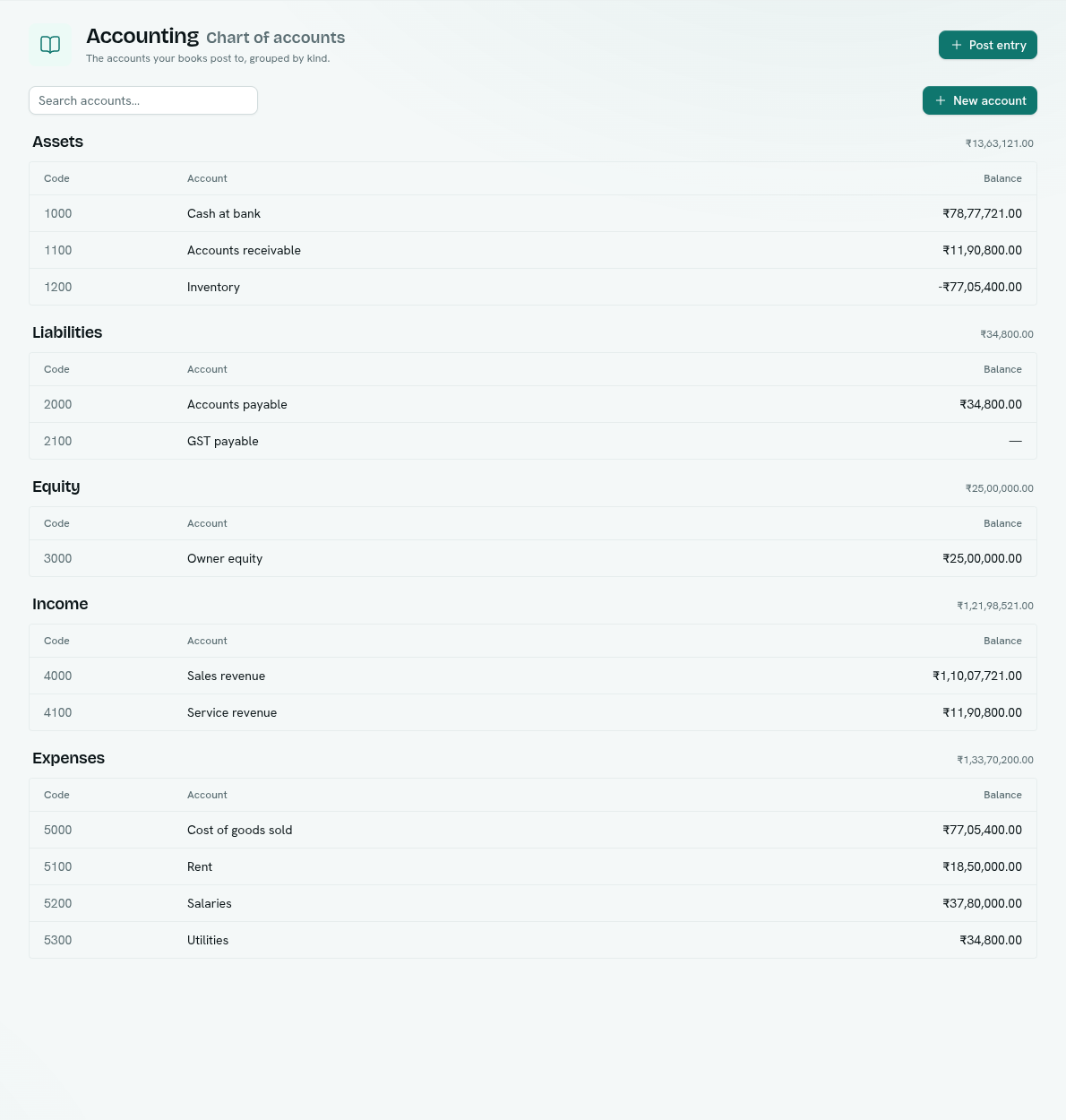Open the Owner equity account
The height and width of the screenshot is (1120, 1066).
click(533, 558)
